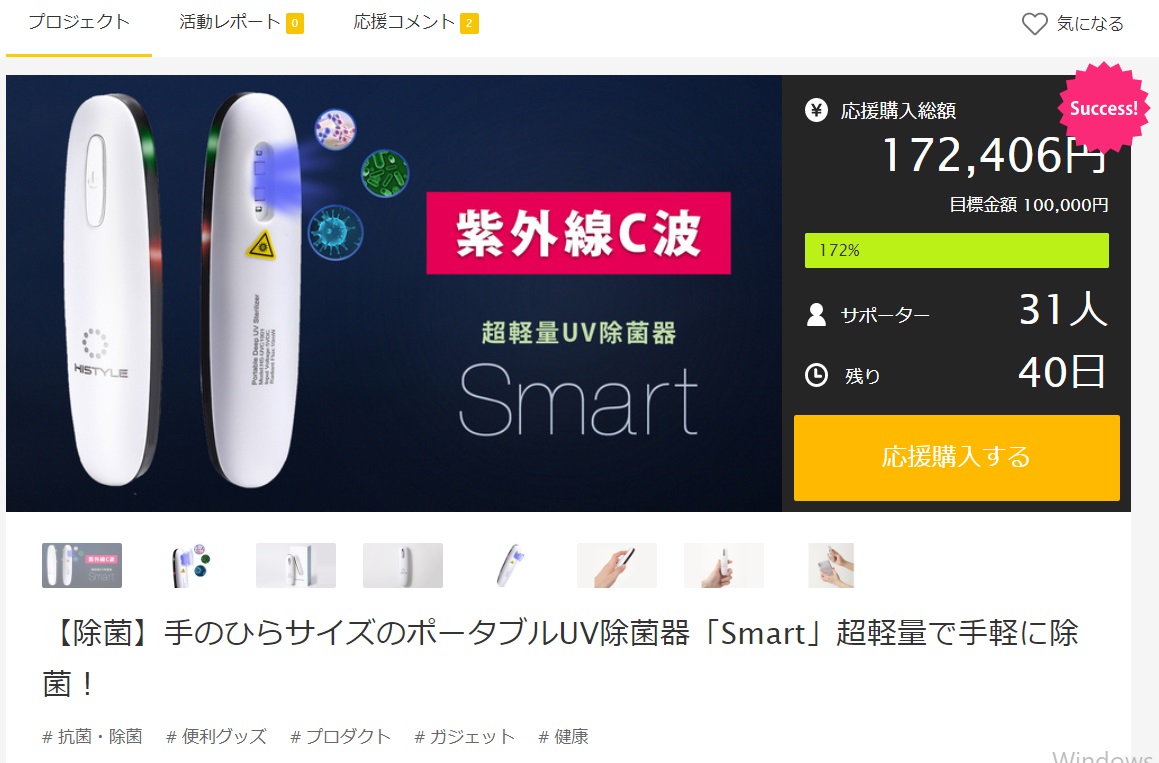
Task: Click the activity report count badge
Action: pyautogui.click(x=294, y=23)
